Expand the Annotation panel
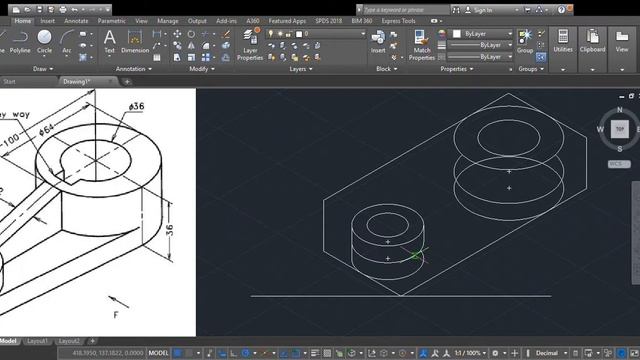 tap(133, 69)
